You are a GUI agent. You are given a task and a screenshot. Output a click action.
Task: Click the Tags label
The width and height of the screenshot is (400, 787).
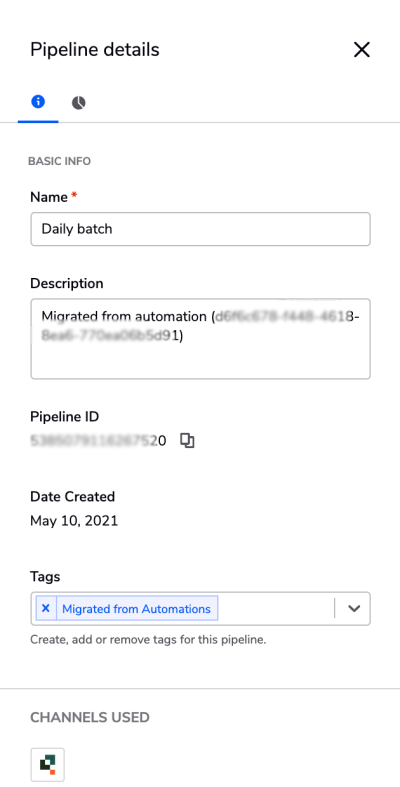pos(45,577)
